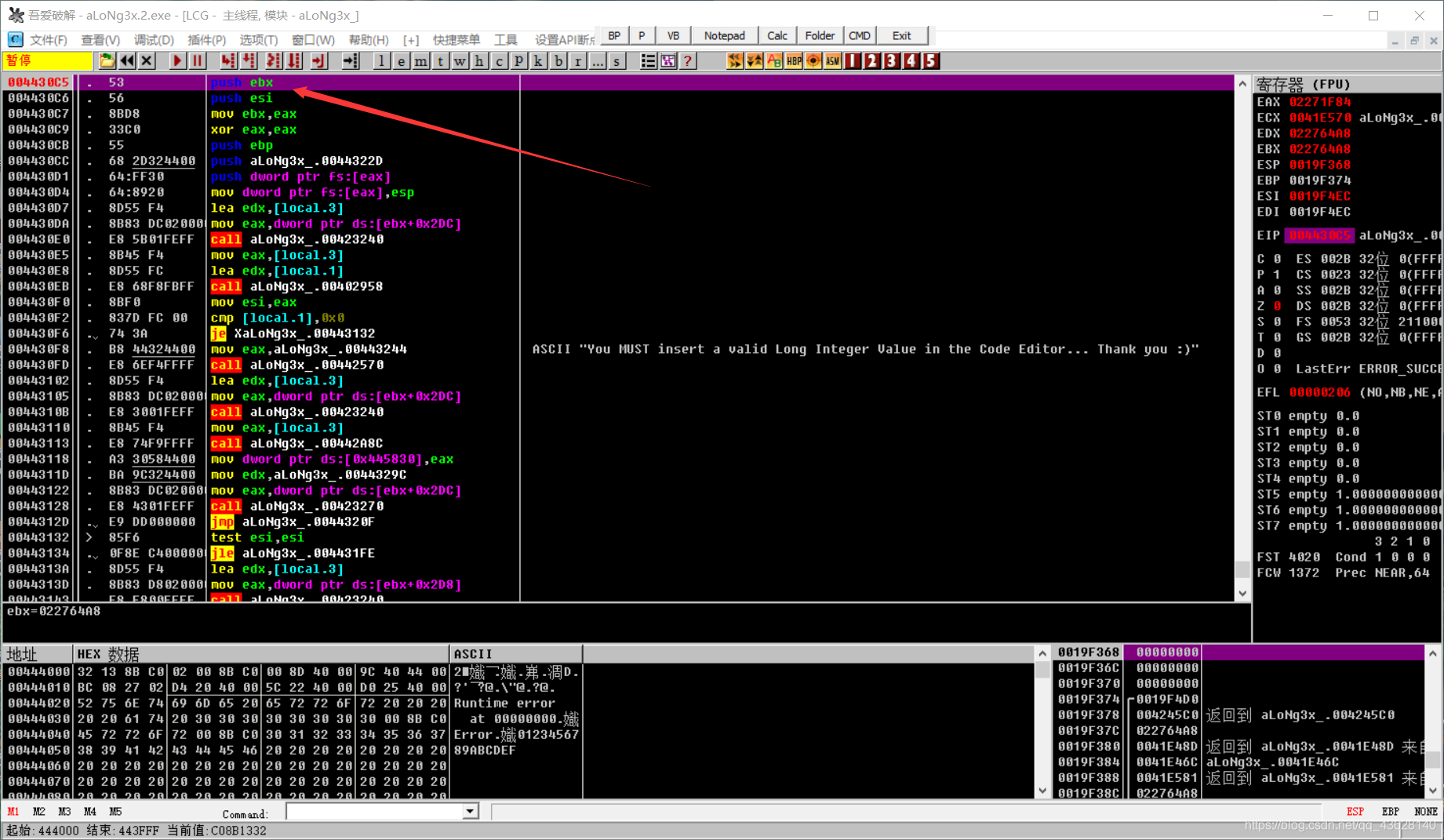Click the Folder button
The width and height of the screenshot is (1444, 840).
(x=820, y=36)
